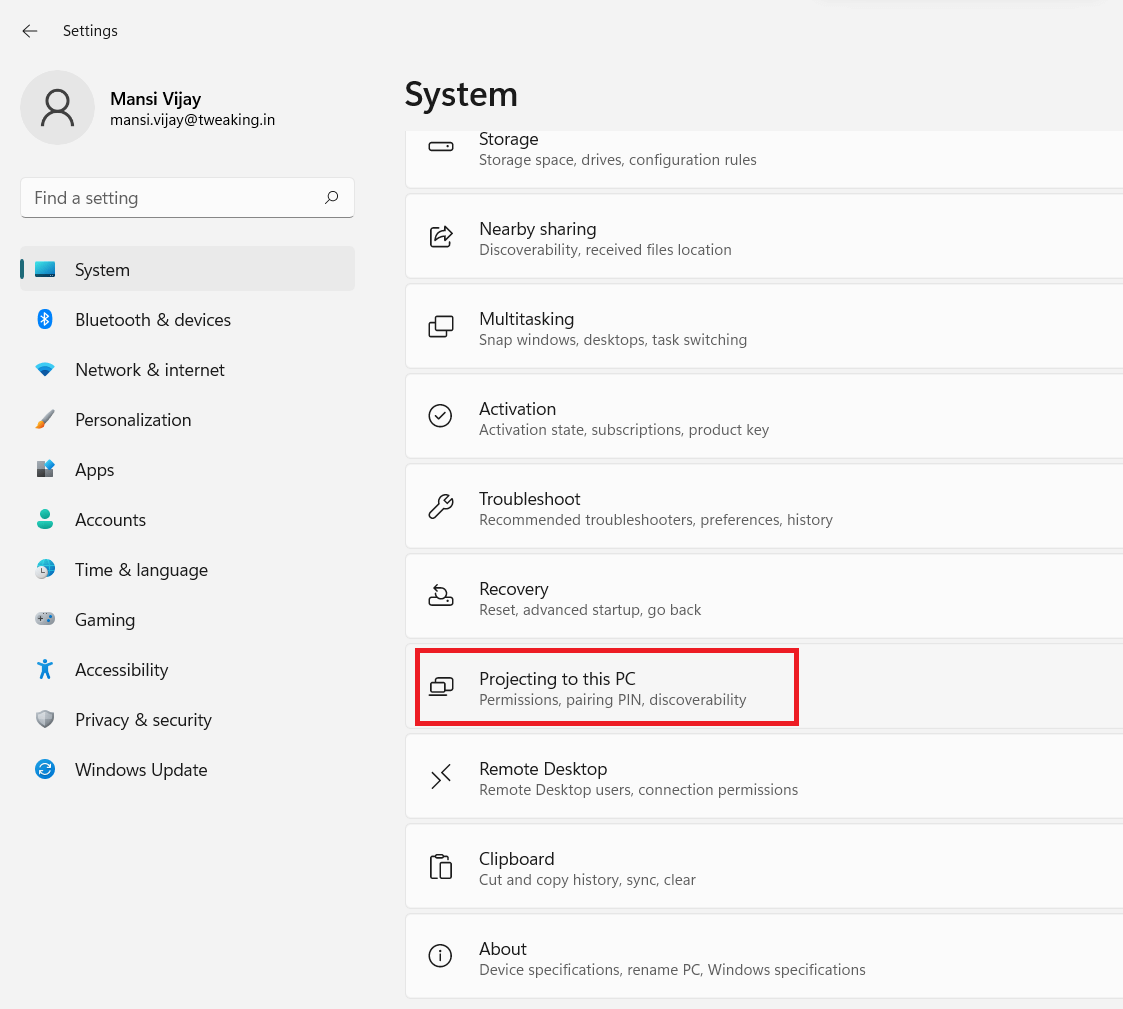Open Multitasking via its windows icon
Screen dimensions: 1123x1009
tap(441, 326)
